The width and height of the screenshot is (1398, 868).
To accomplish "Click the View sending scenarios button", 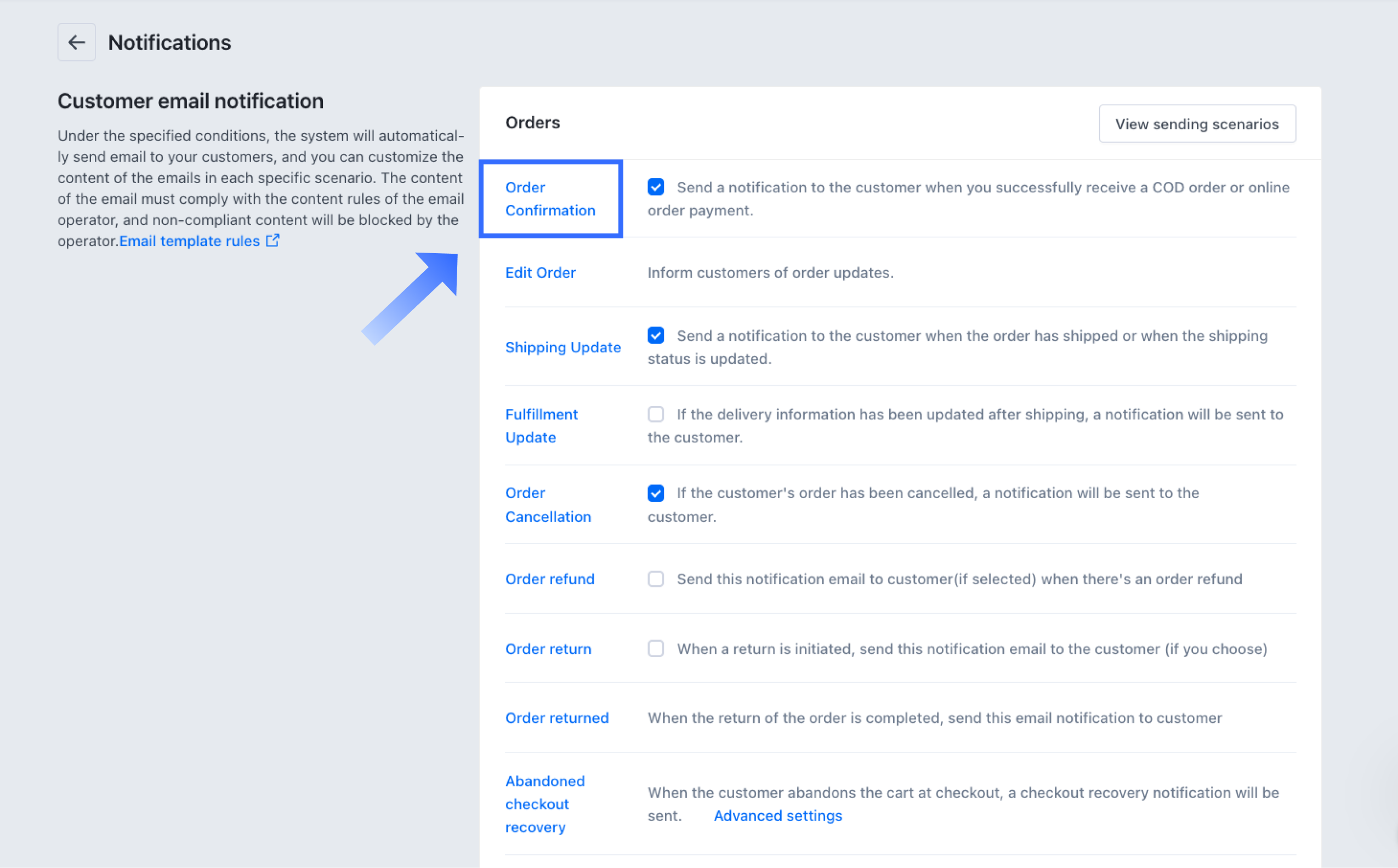I will [1197, 123].
